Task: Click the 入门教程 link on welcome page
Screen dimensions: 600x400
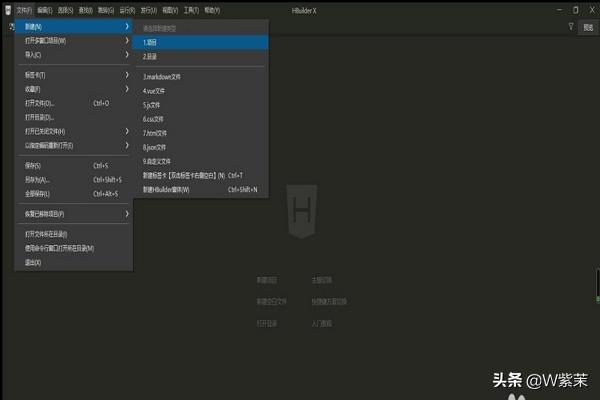Action: click(x=322, y=324)
